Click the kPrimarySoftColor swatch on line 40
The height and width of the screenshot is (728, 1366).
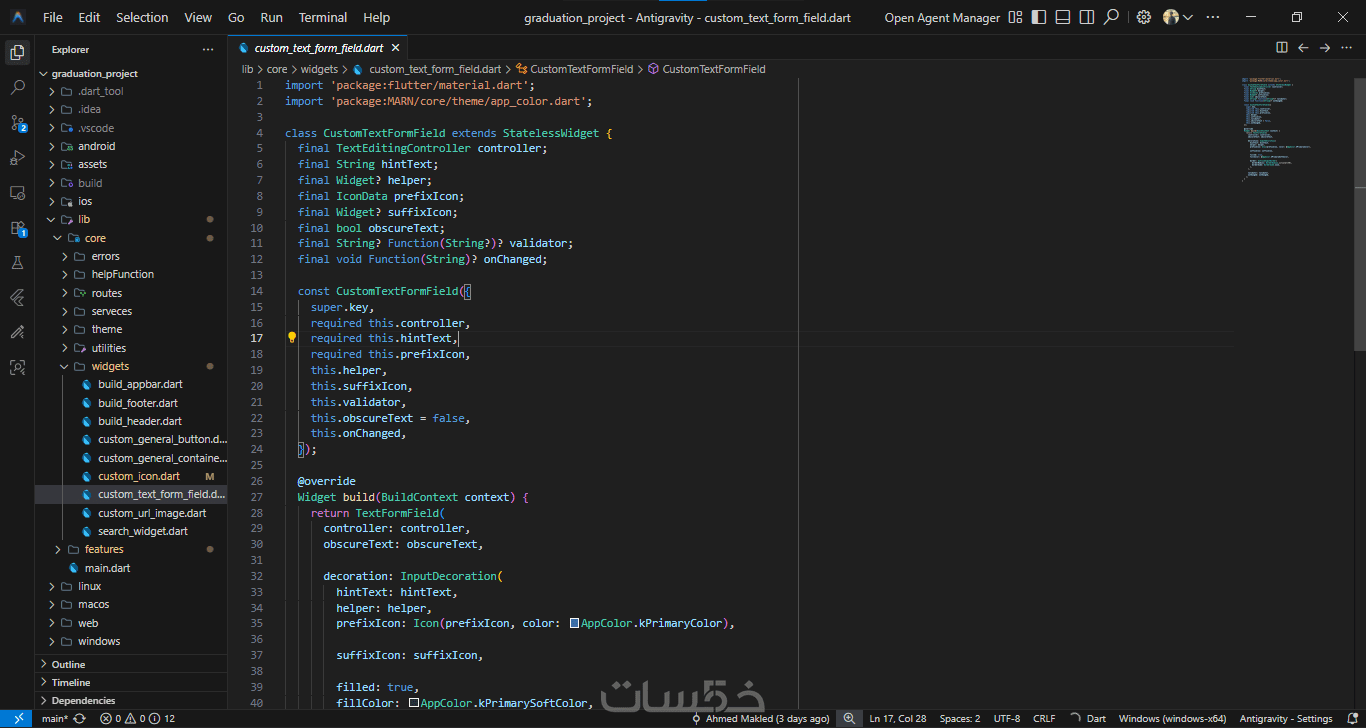click(414, 703)
